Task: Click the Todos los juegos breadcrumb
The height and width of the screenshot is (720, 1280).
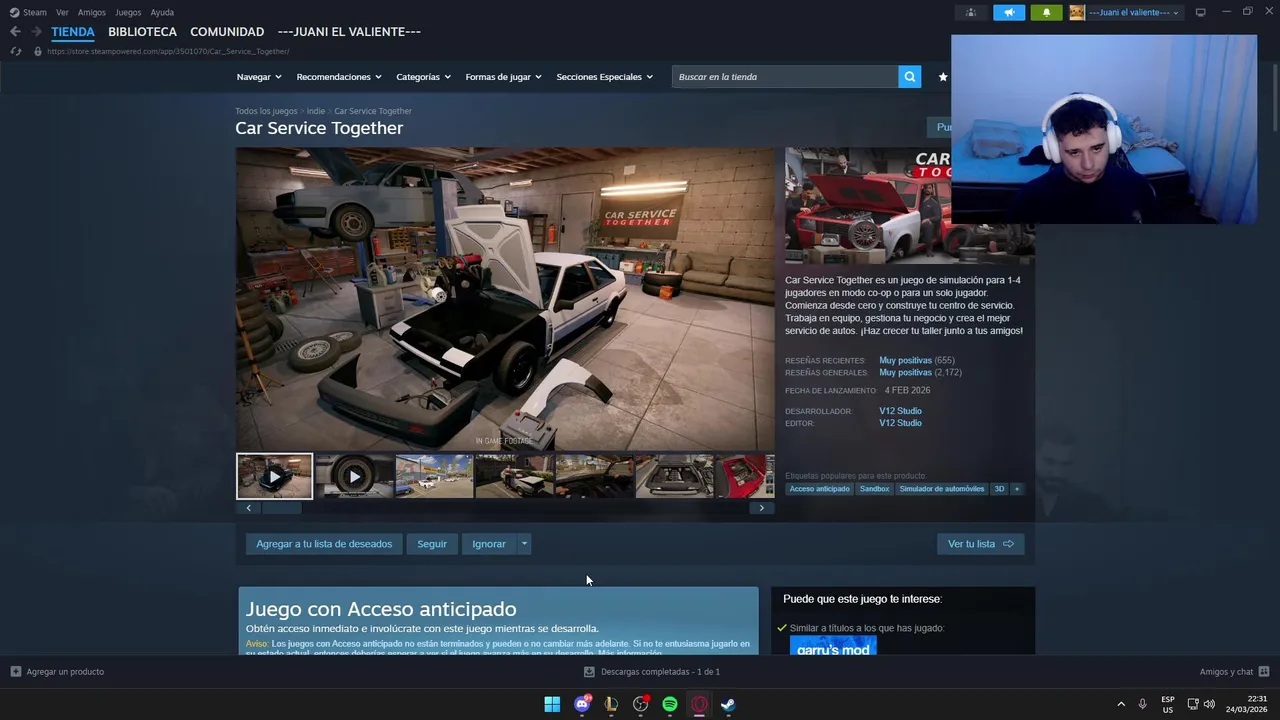Action: [x=266, y=111]
